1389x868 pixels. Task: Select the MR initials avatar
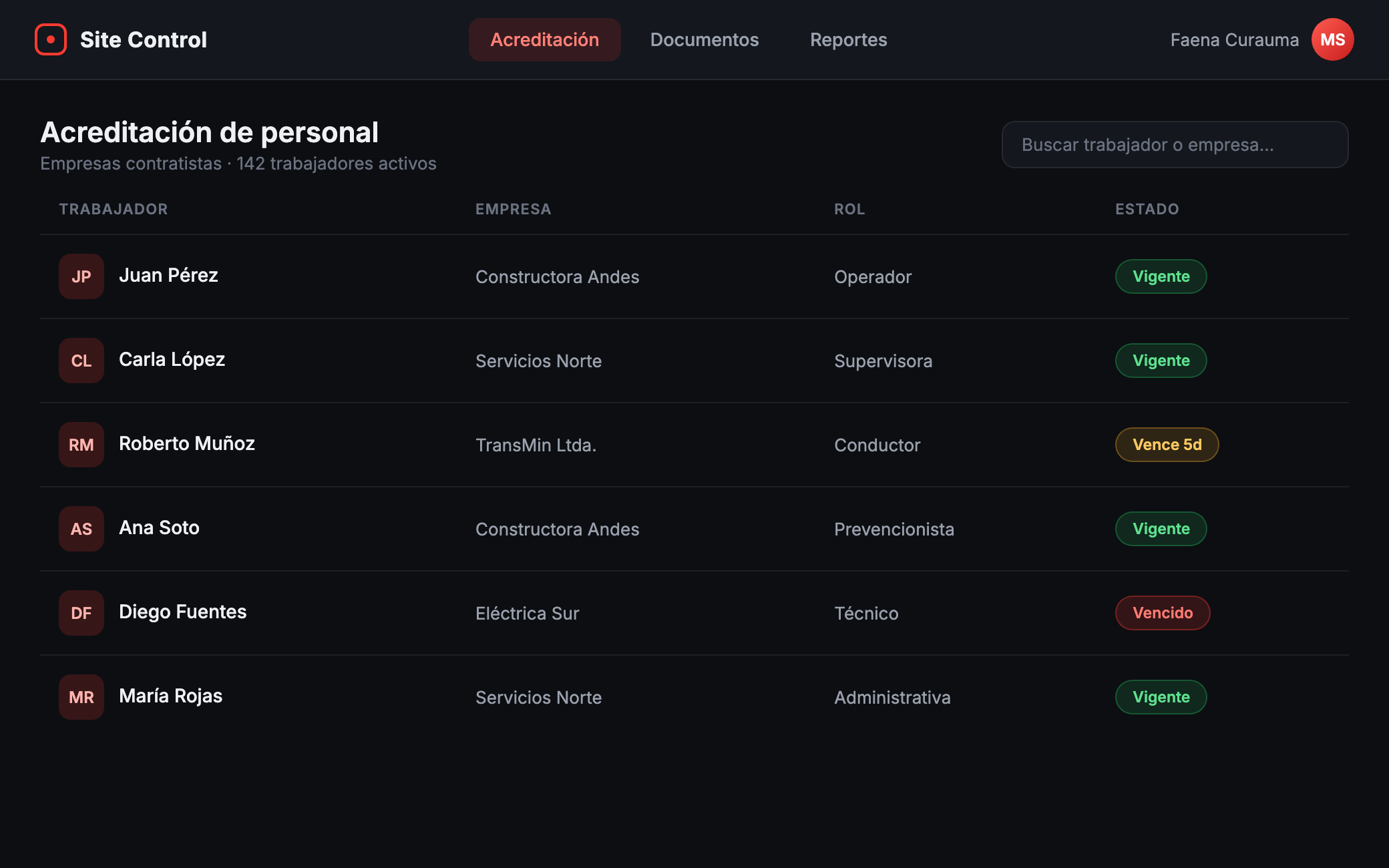tap(81, 697)
